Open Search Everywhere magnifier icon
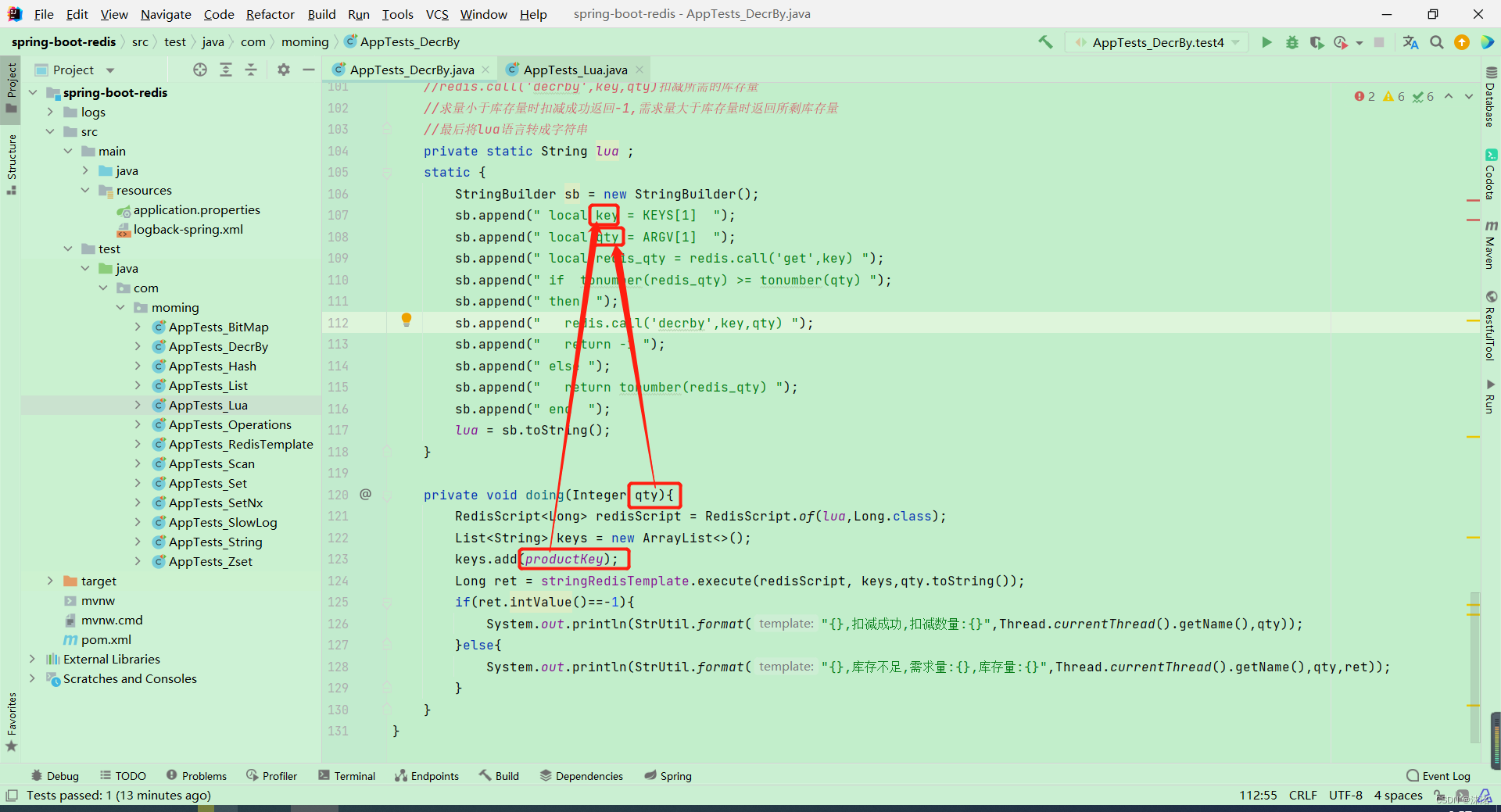The height and width of the screenshot is (812, 1501). point(1437,42)
